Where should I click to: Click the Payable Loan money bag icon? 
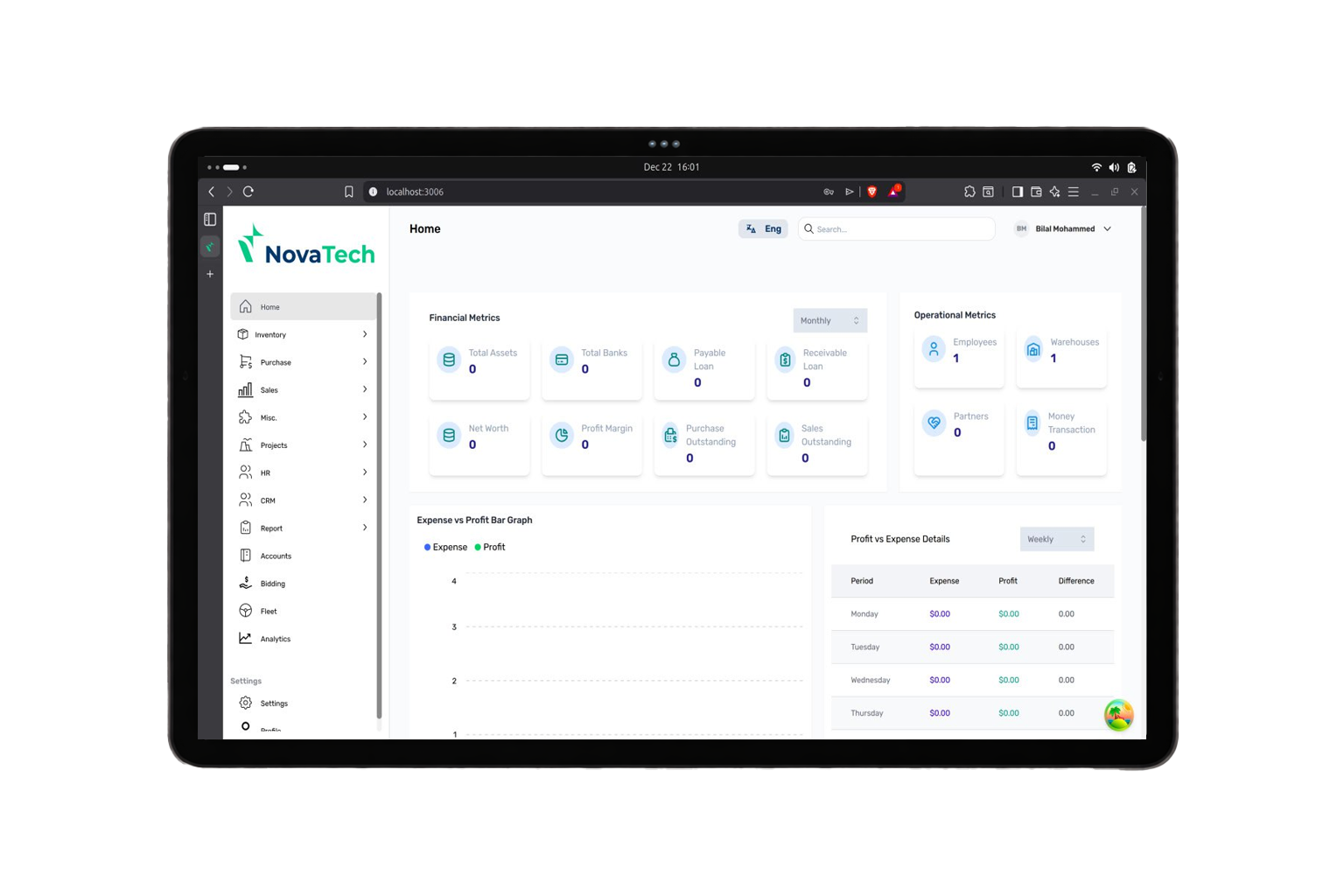[674, 360]
